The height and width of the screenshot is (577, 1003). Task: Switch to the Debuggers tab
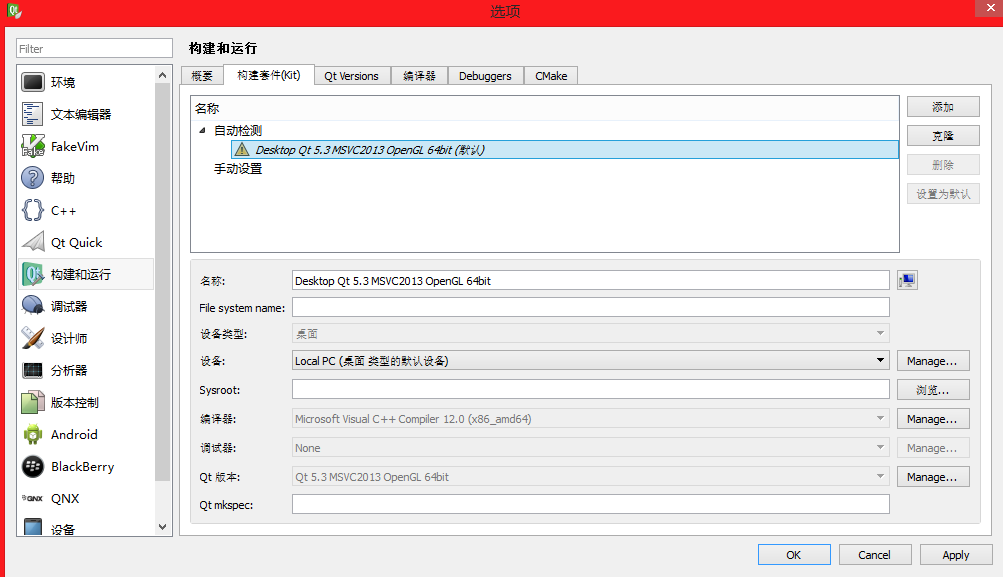pos(486,76)
